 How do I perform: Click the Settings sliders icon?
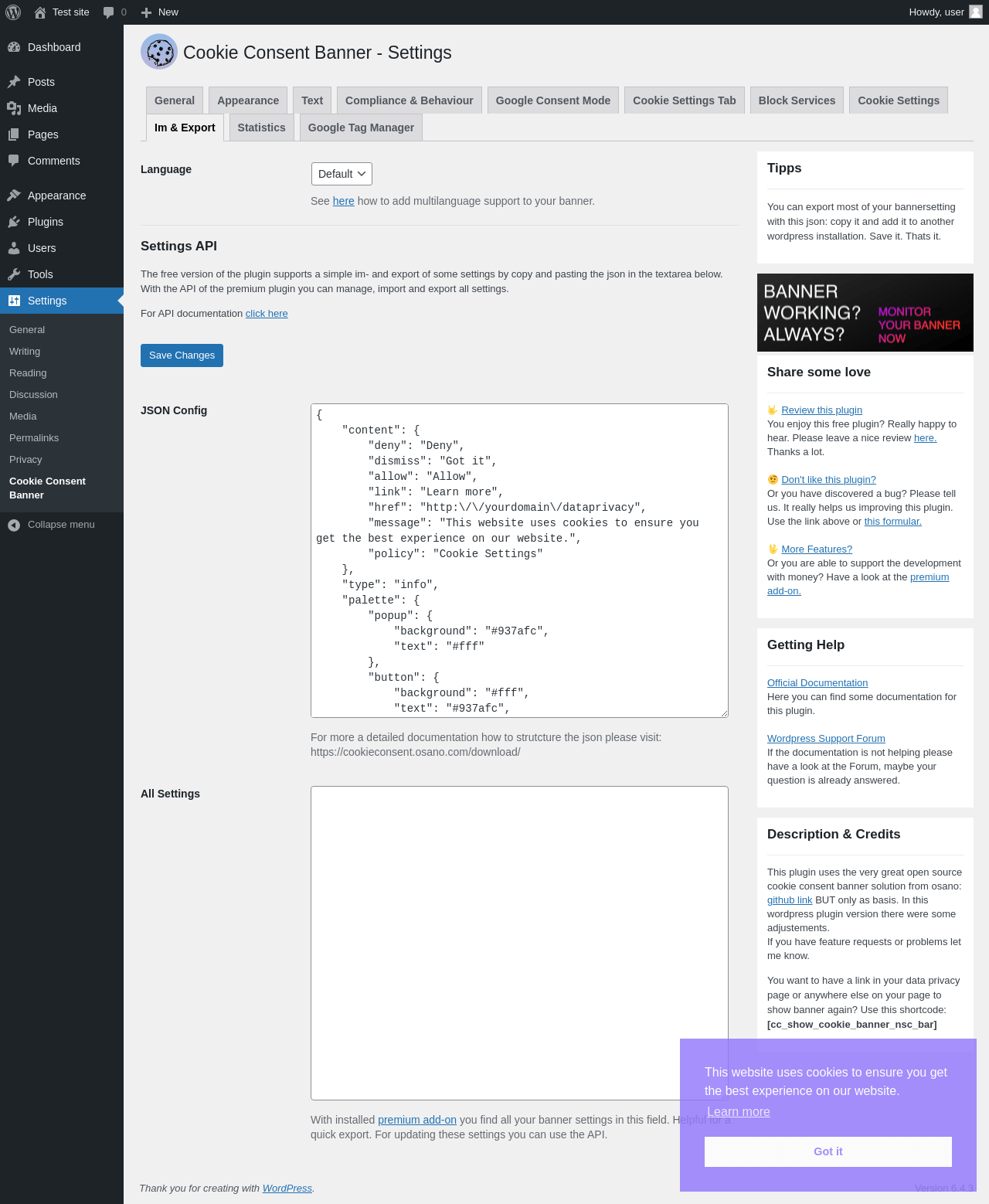pyautogui.click(x=14, y=301)
